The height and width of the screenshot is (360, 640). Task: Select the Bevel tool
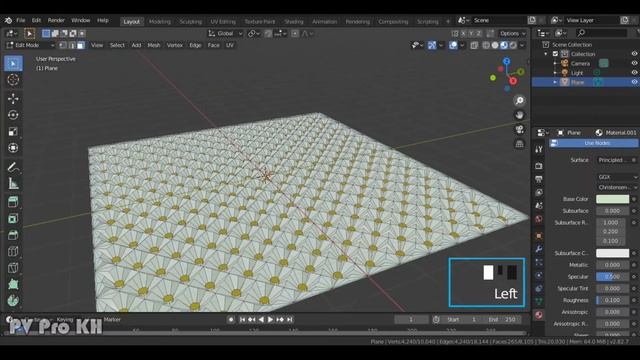[13, 235]
